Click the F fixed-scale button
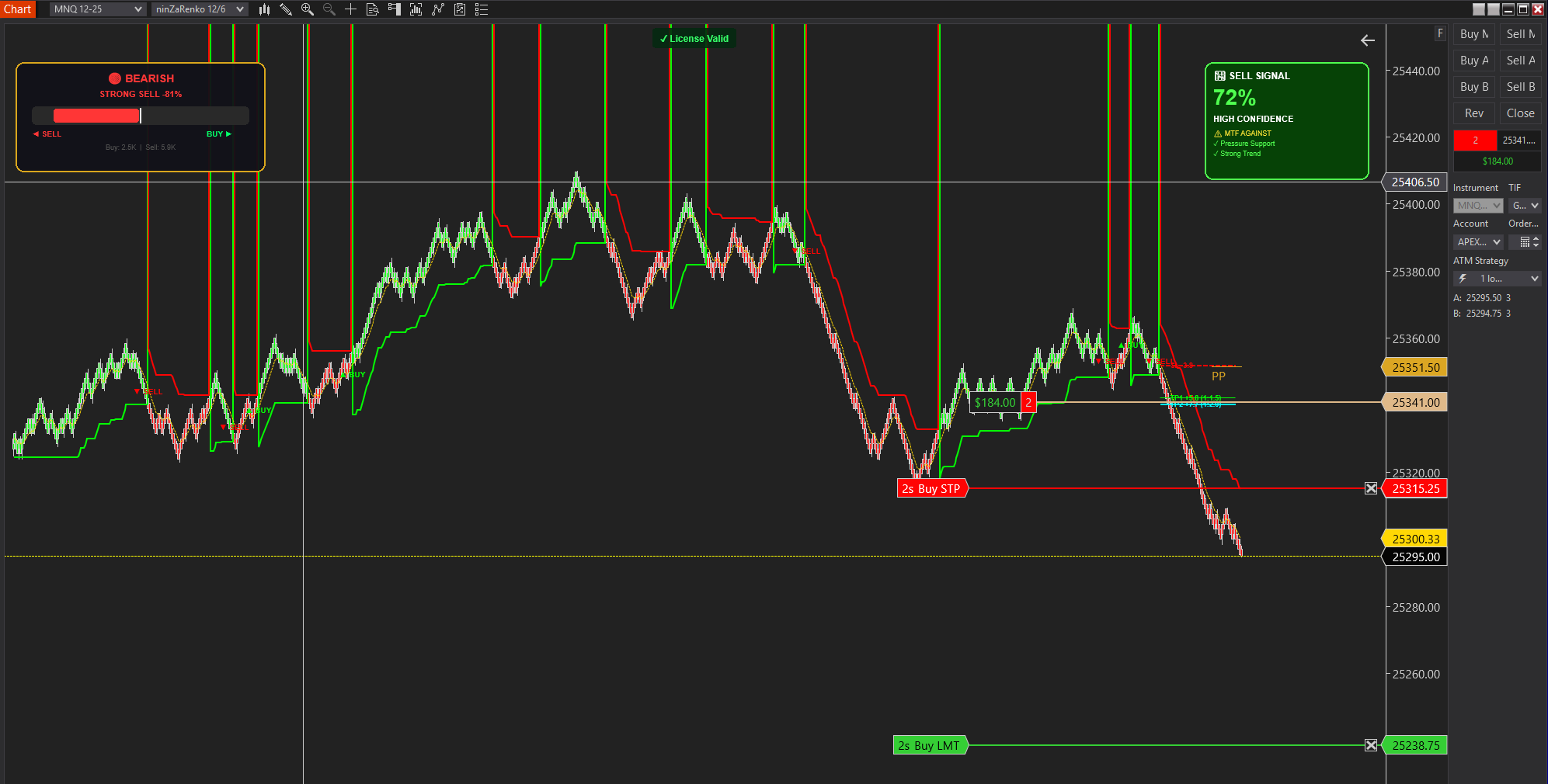 1440,33
